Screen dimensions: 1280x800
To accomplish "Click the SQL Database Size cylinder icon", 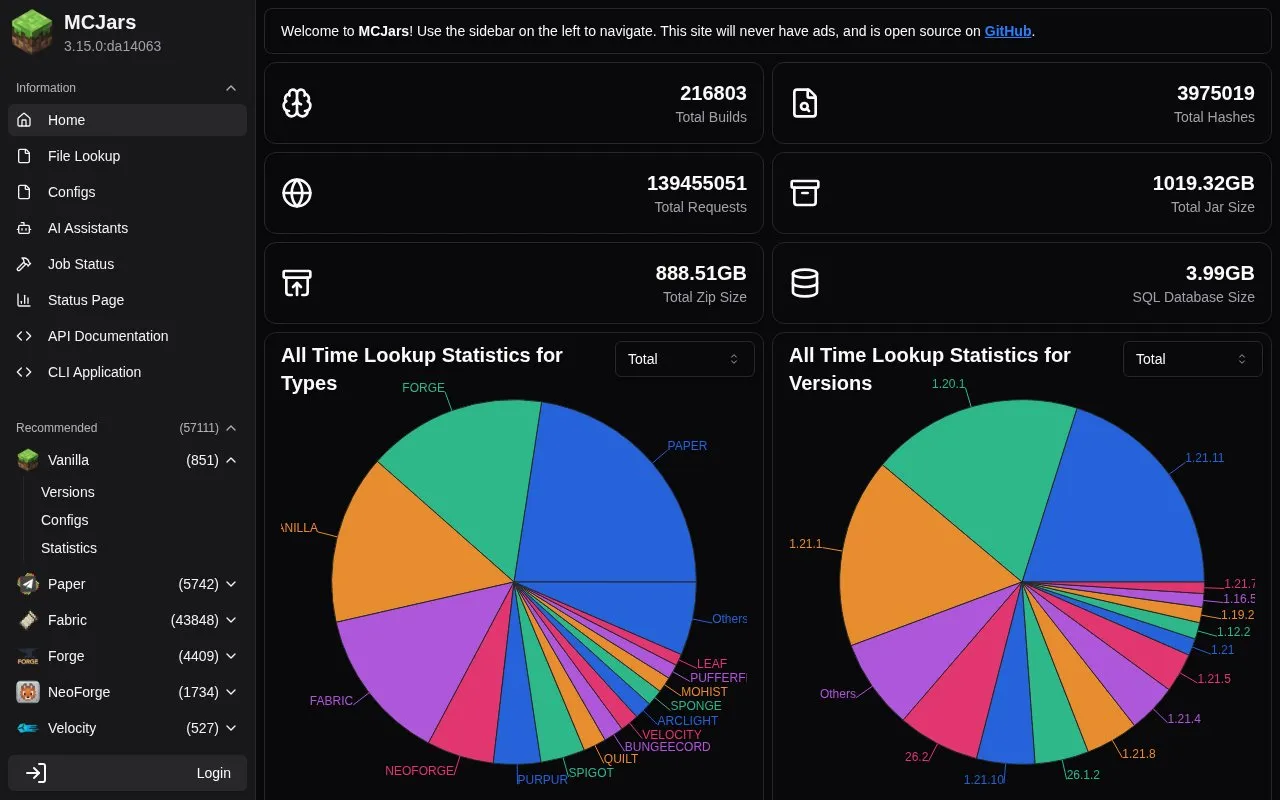I will [805, 283].
